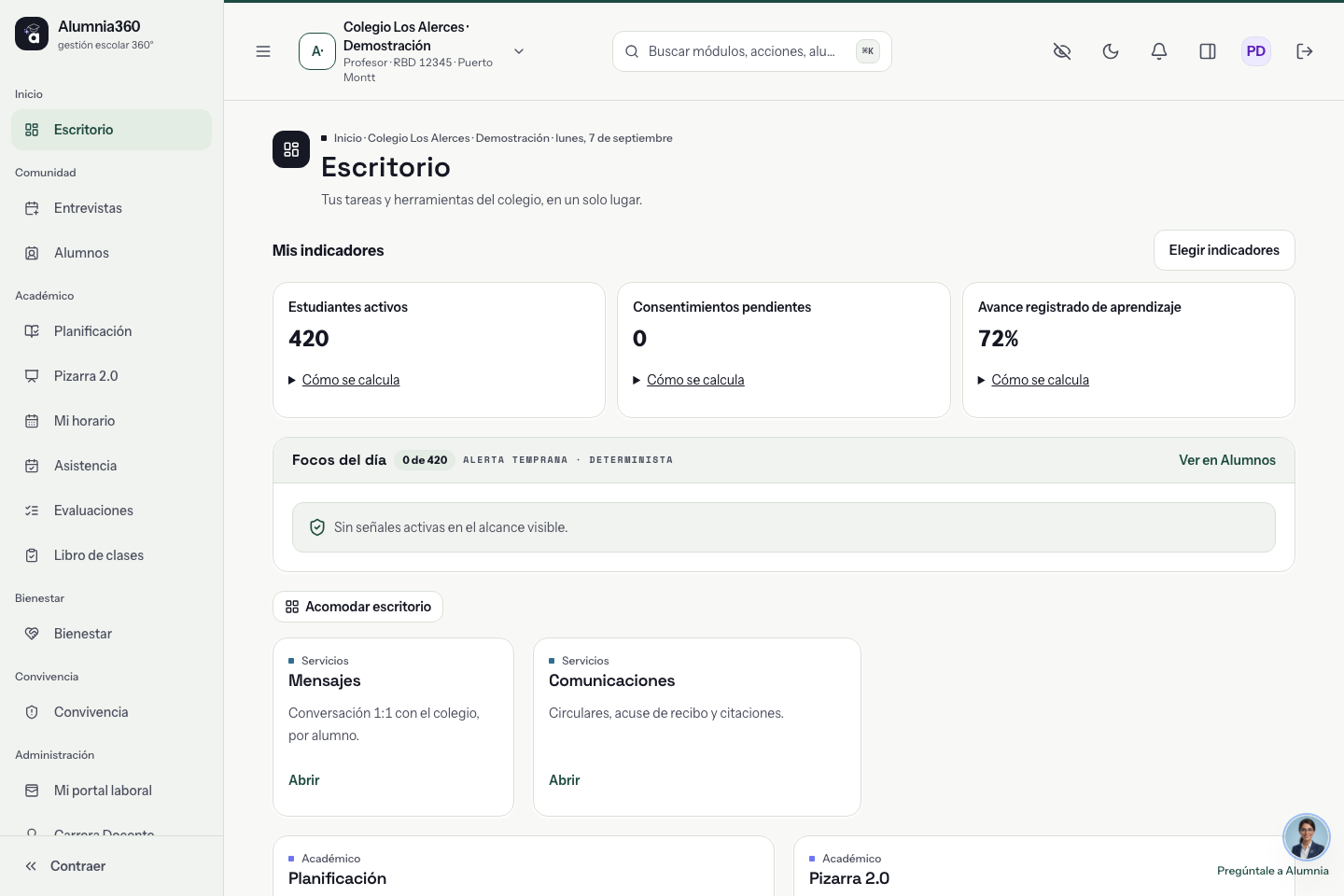Toggle the side panel layout icon
The width and height of the screenshot is (1344, 896).
coord(1208,51)
